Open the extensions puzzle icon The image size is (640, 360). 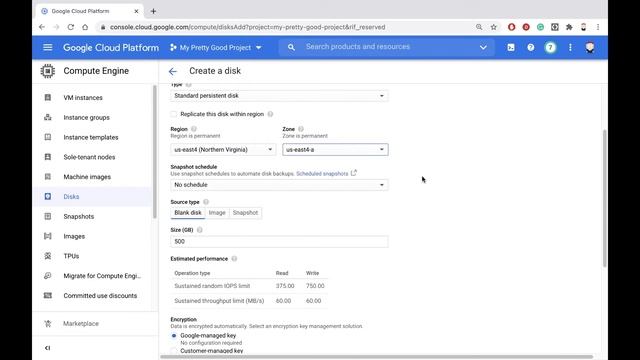(x=569, y=27)
